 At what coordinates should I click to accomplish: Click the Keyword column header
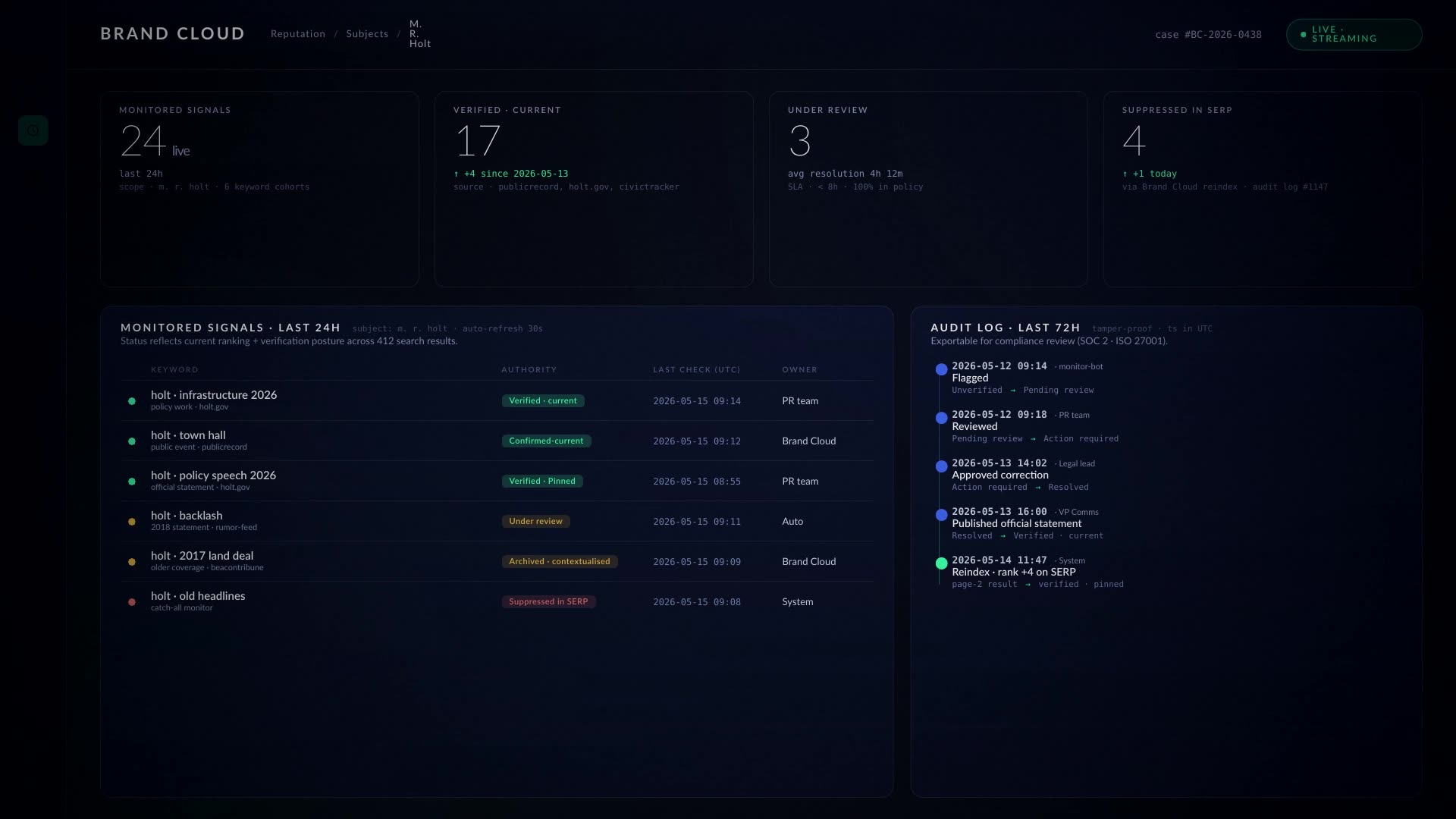coord(174,370)
